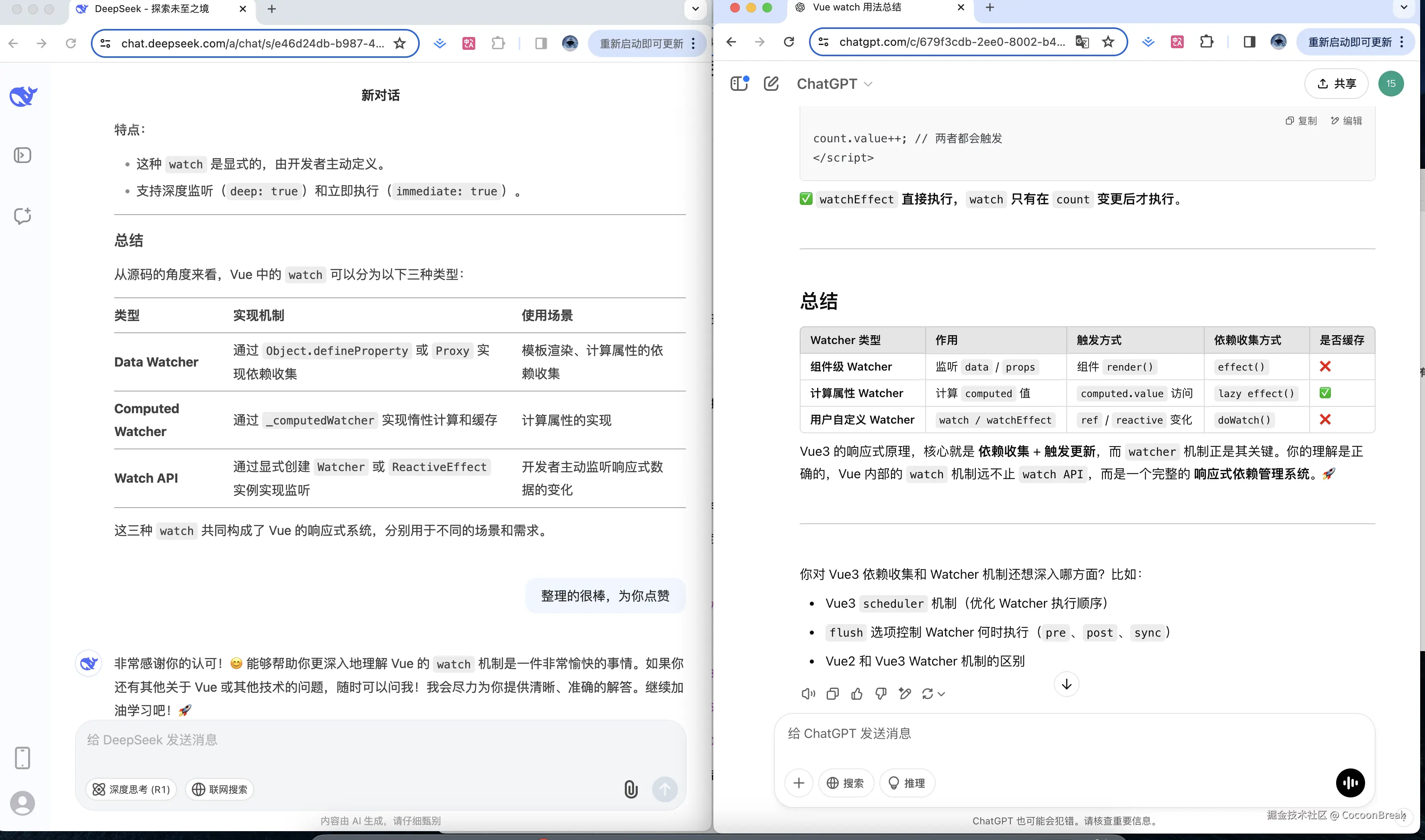Click the attachment paperclip in DeepSeek

[631, 789]
